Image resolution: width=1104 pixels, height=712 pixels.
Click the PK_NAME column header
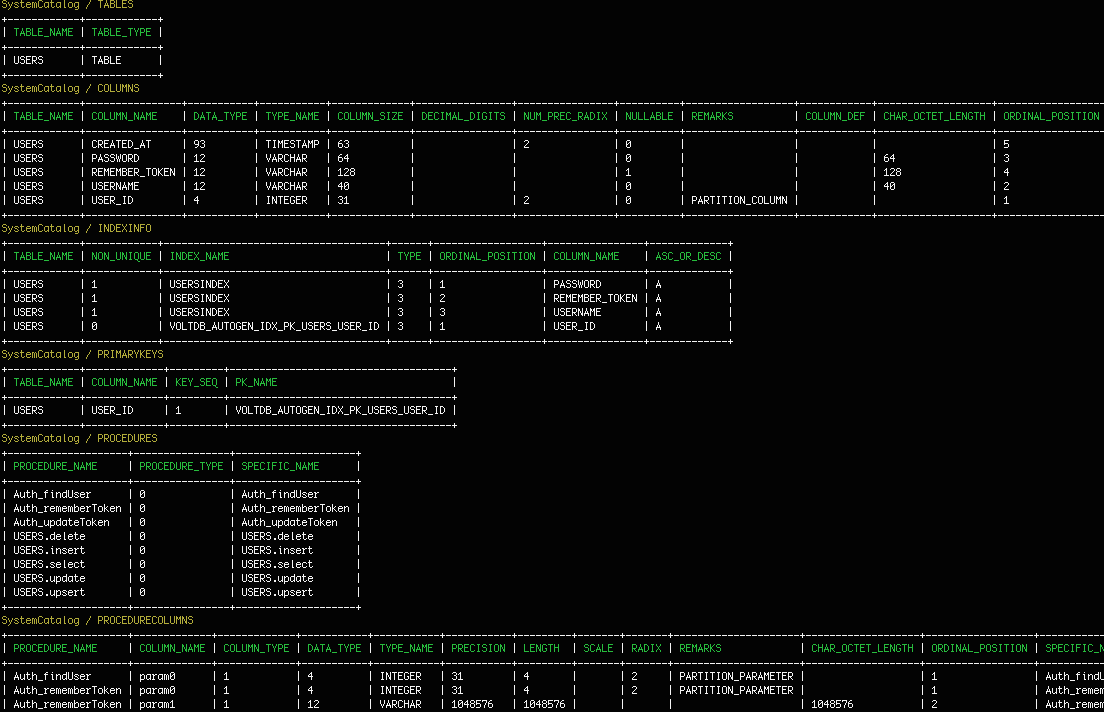pos(256,382)
